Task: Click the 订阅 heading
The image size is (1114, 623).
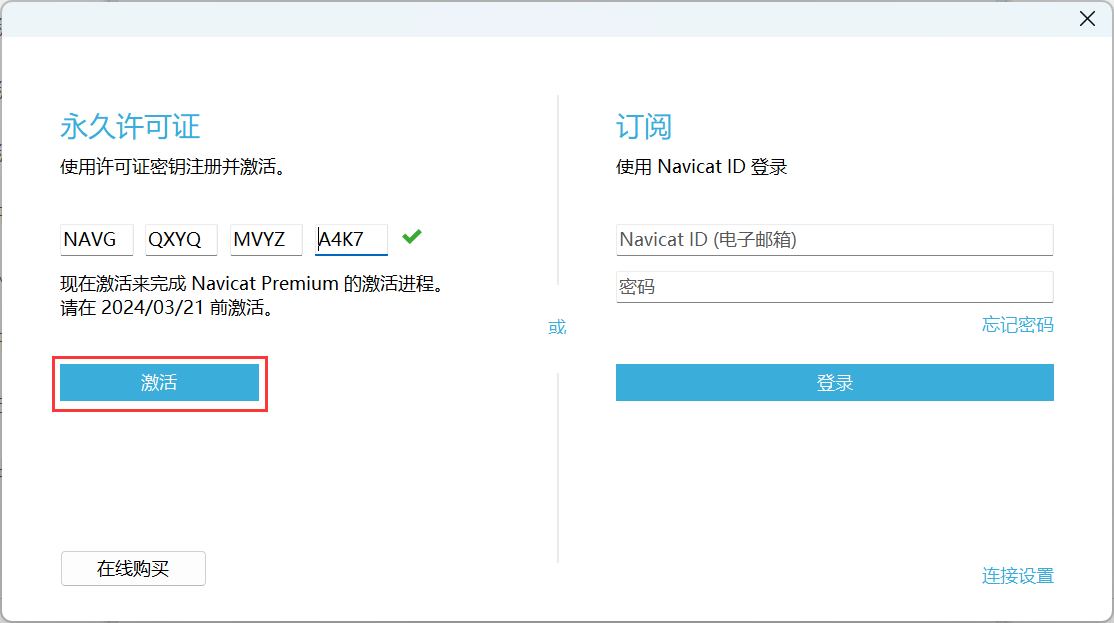Action: tap(643, 127)
